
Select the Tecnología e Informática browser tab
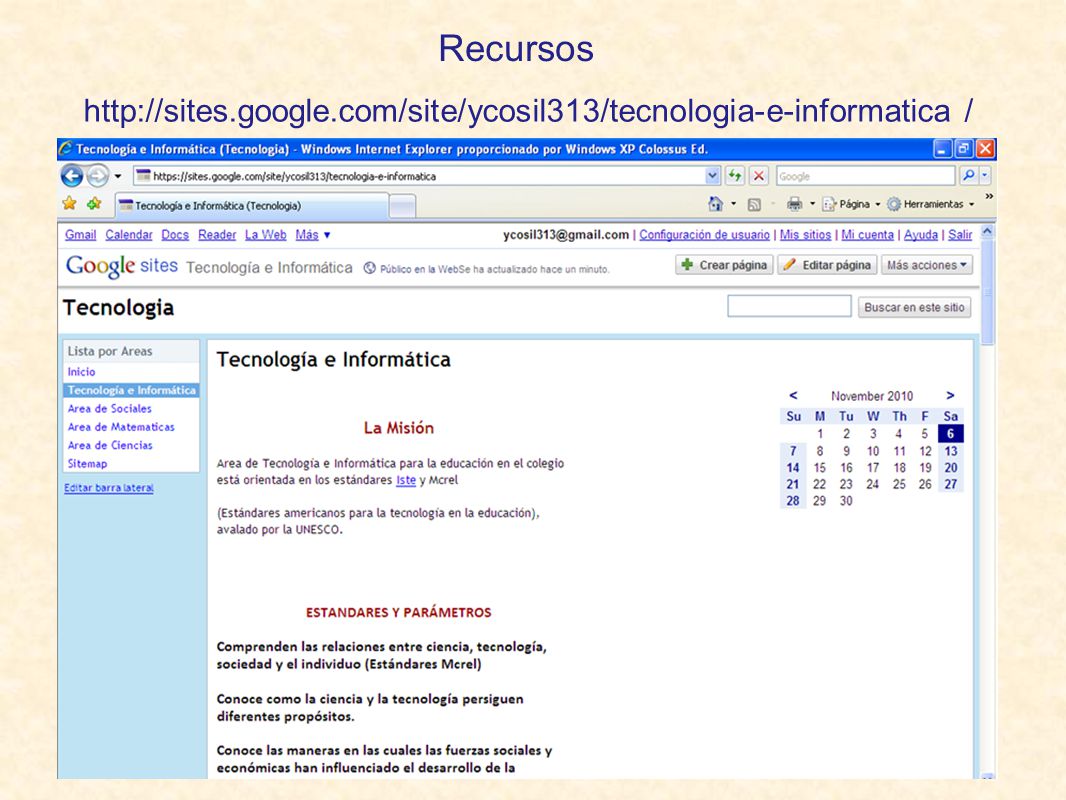[x=252, y=205]
